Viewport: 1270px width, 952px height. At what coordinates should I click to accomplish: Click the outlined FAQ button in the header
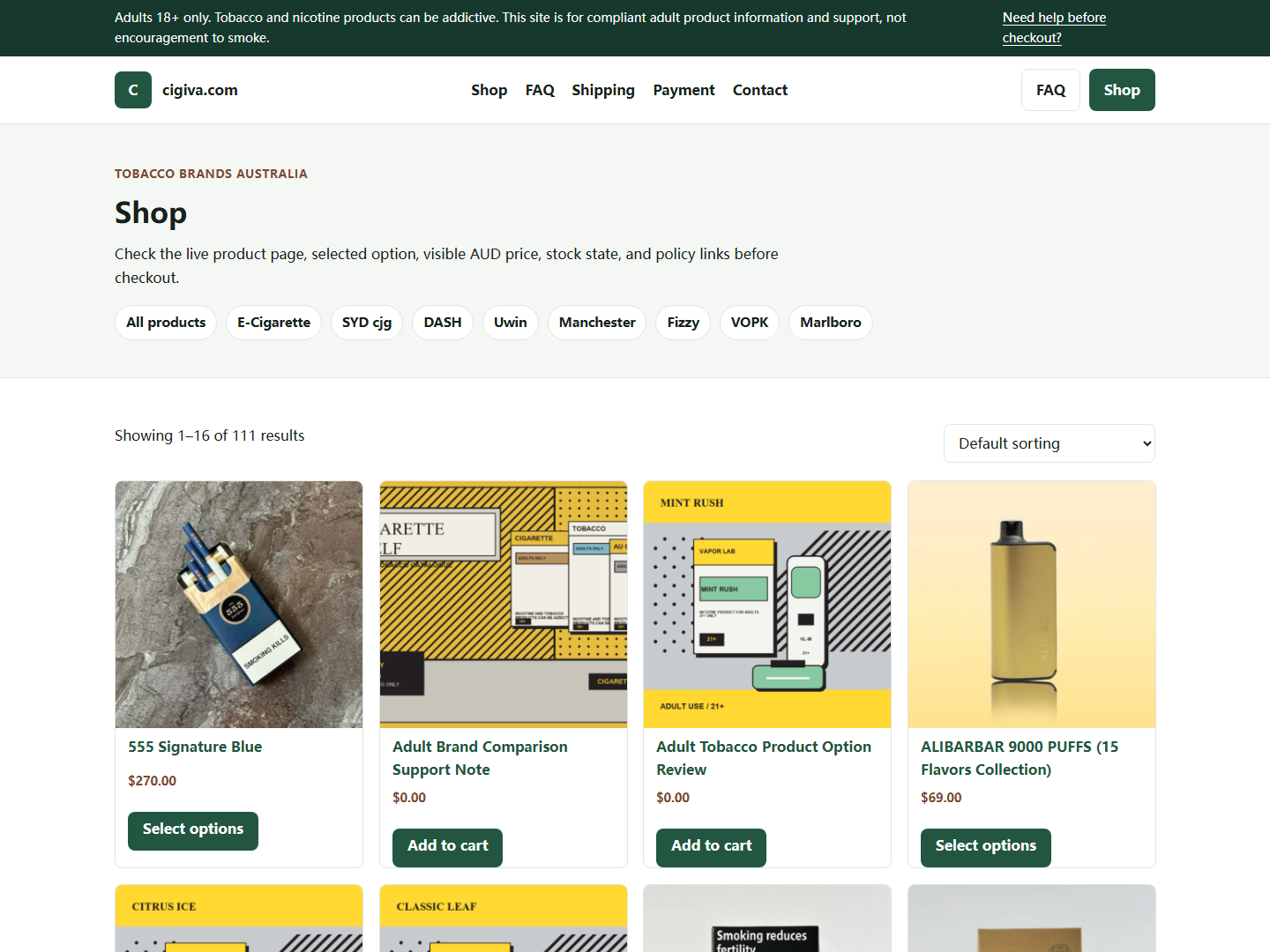tap(1050, 90)
